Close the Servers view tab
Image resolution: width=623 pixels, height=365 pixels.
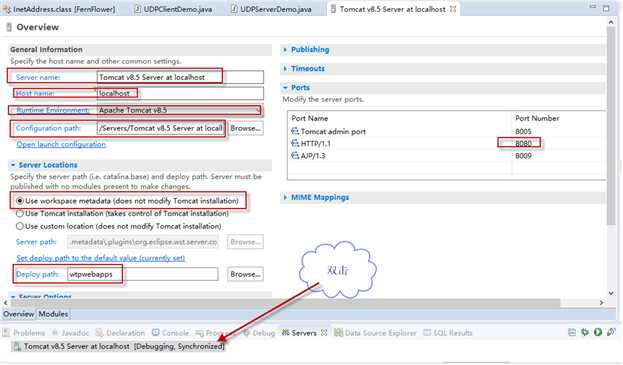pyautogui.click(x=324, y=333)
